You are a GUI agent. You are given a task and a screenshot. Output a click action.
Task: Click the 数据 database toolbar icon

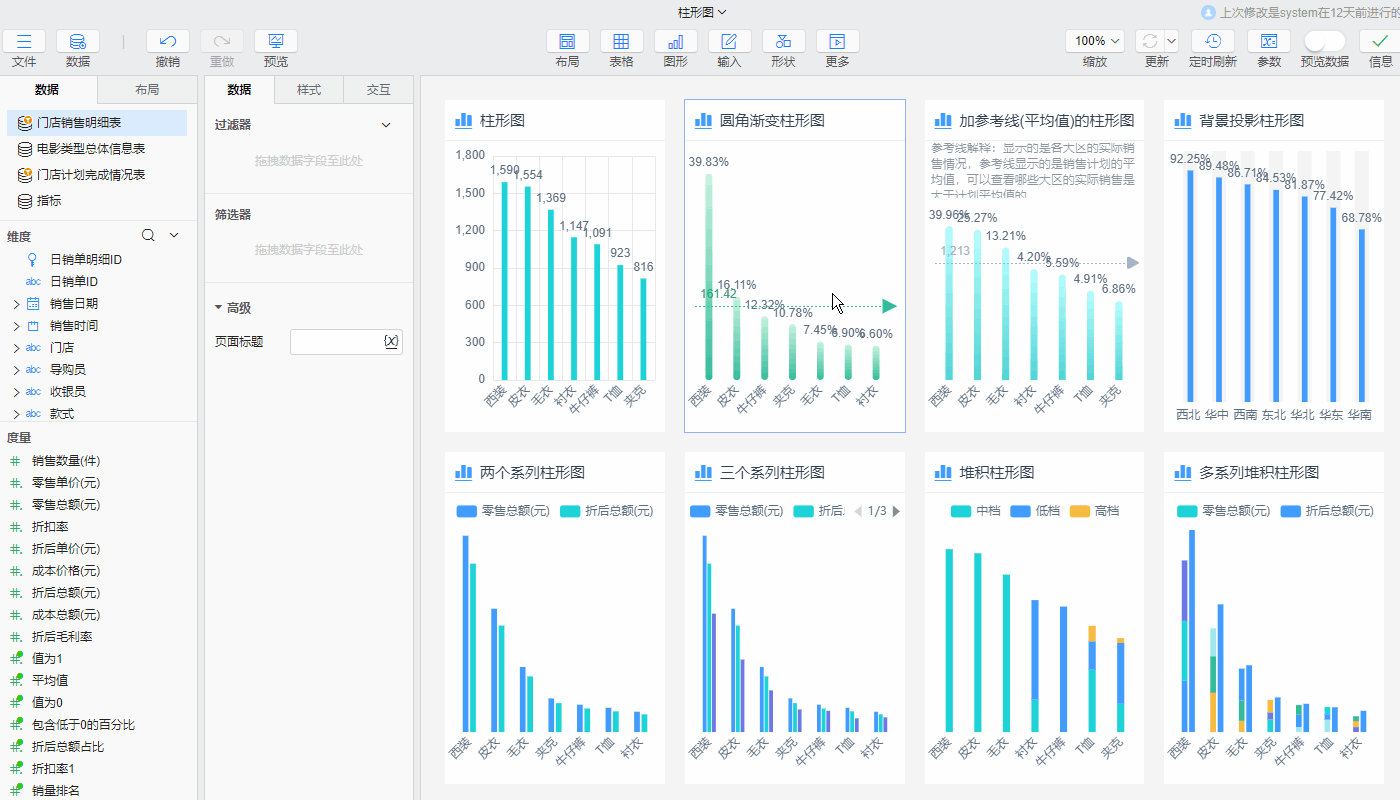tap(78, 42)
